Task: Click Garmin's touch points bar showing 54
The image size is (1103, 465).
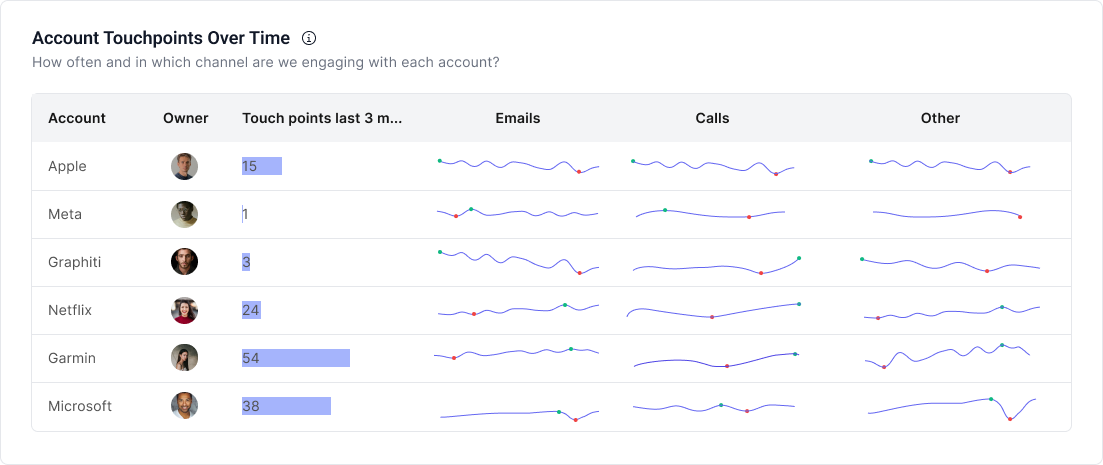Action: click(296, 358)
